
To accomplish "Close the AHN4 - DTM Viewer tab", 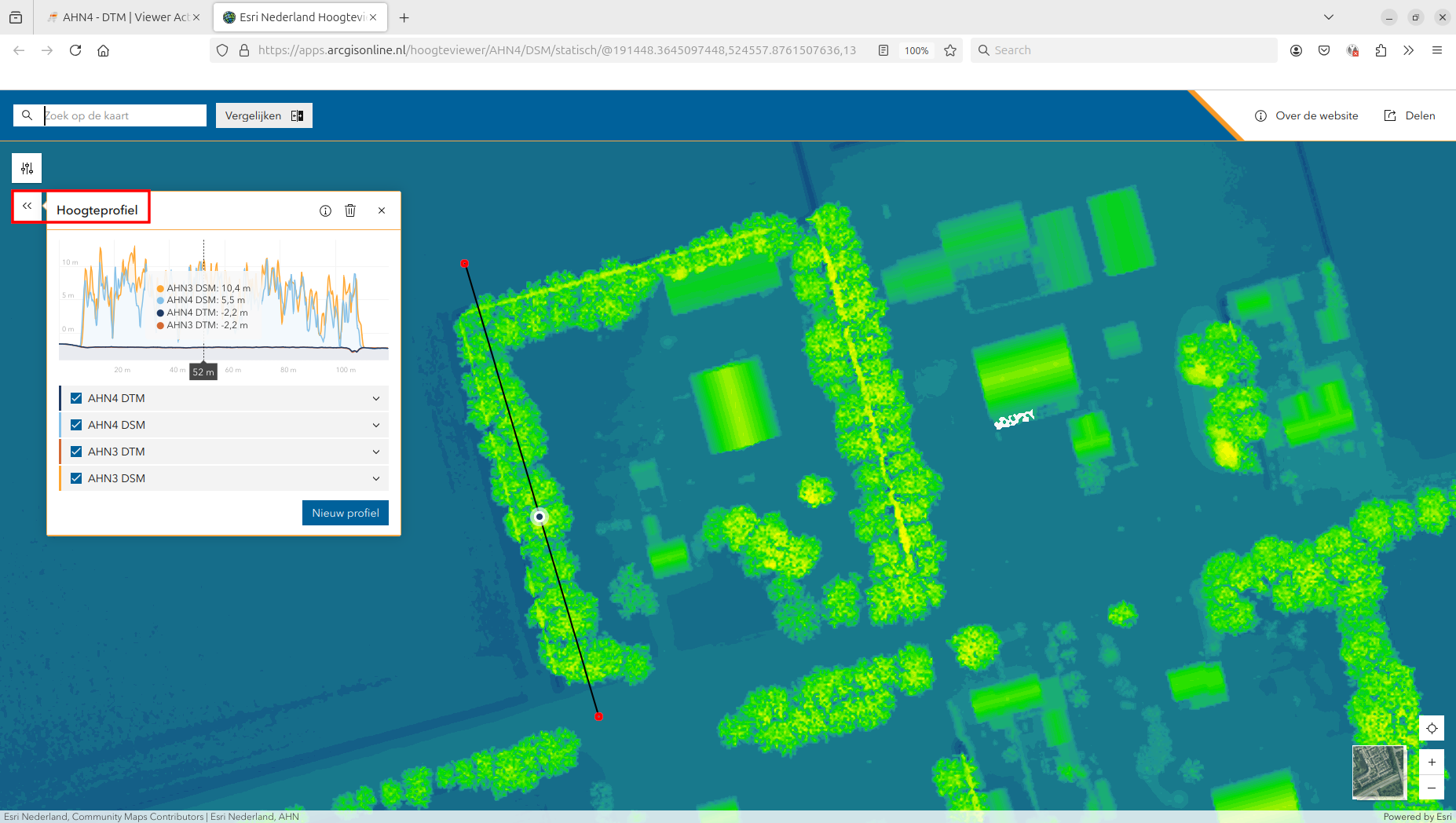I will click(196, 17).
